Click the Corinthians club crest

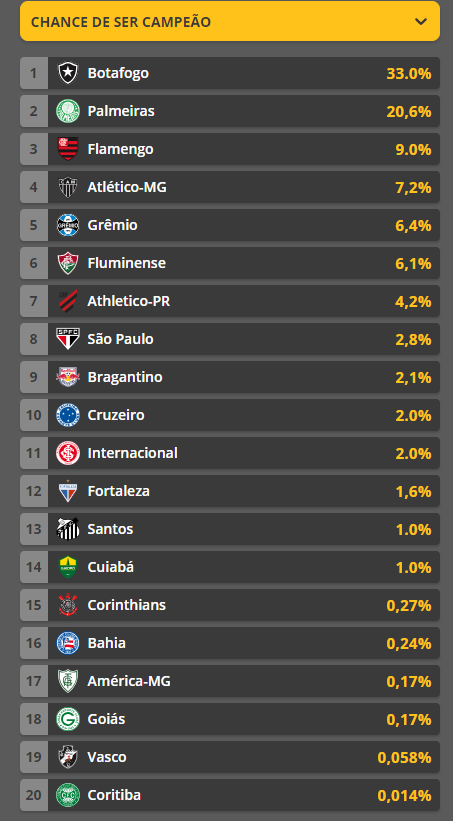(x=68, y=605)
